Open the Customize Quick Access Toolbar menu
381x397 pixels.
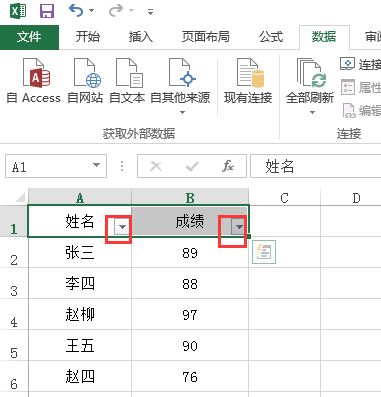coord(150,12)
